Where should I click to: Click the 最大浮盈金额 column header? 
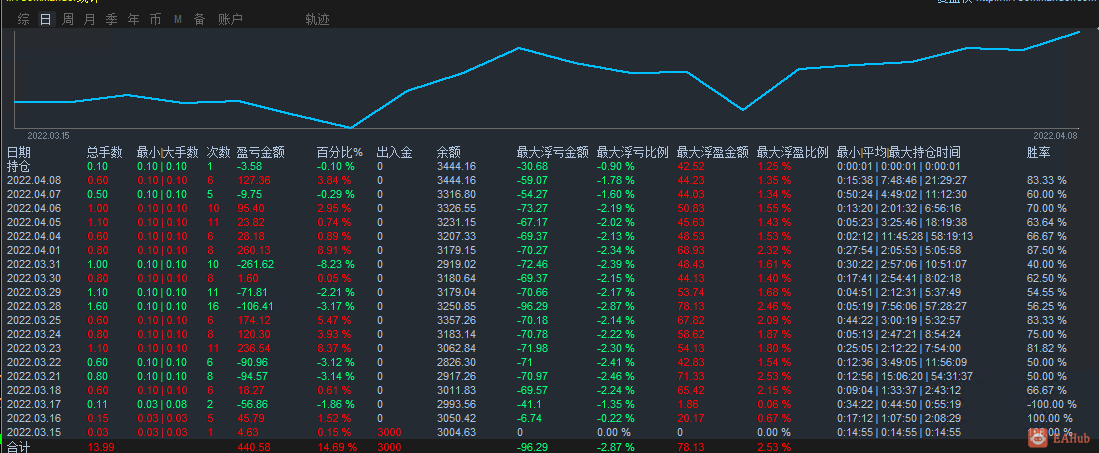pyautogui.click(x=713, y=152)
